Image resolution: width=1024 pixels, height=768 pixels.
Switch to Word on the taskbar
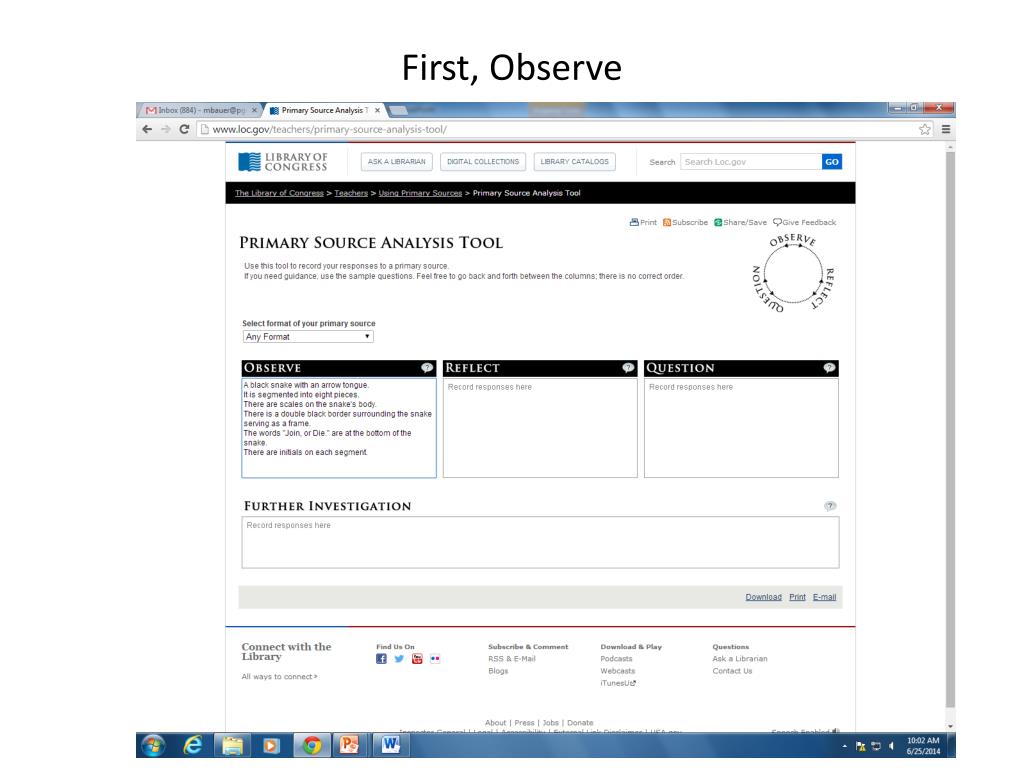pyautogui.click(x=391, y=745)
